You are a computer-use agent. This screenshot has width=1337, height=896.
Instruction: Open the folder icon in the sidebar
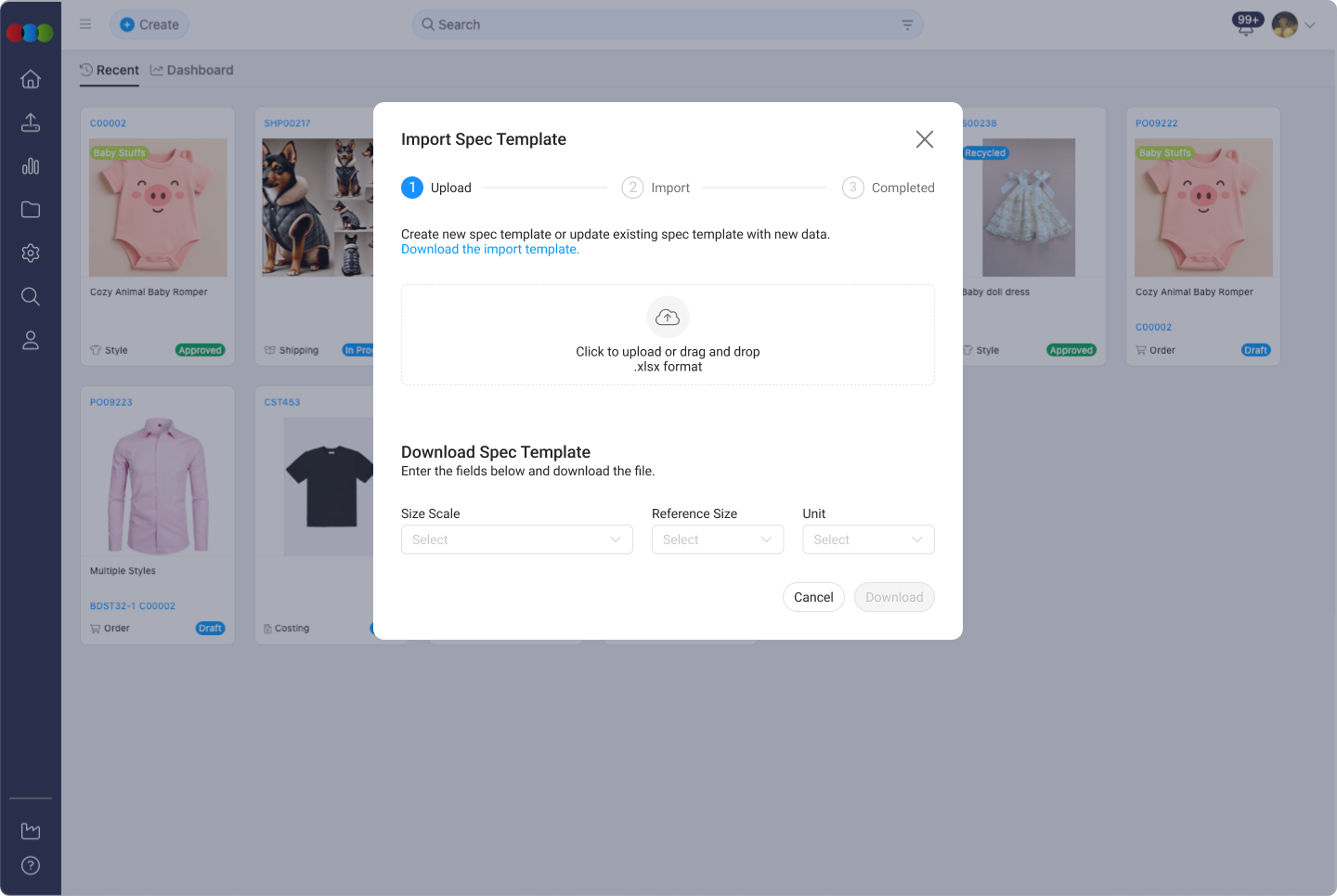click(x=31, y=210)
